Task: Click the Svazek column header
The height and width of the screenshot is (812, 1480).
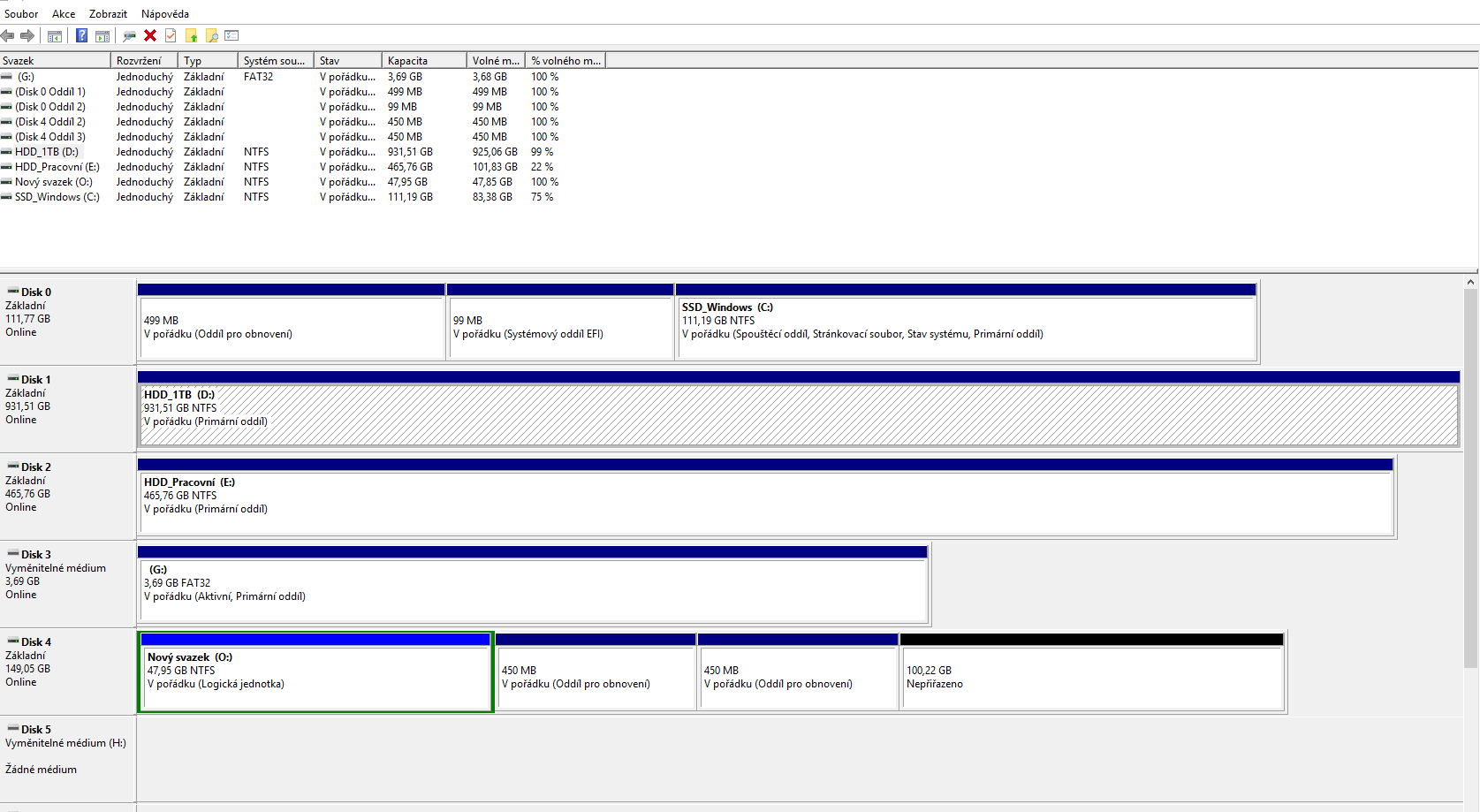Action: point(55,60)
